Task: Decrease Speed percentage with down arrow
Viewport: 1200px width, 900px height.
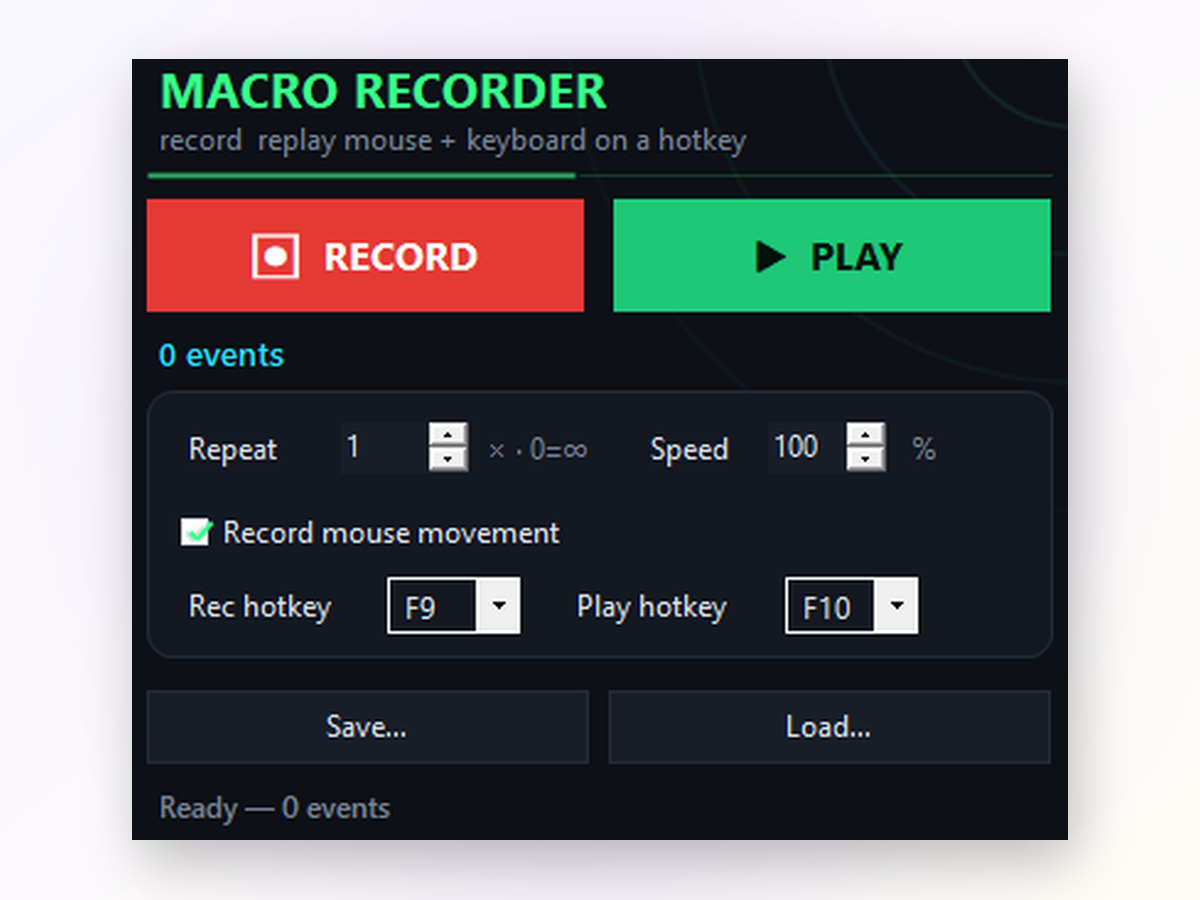Action: (866, 459)
